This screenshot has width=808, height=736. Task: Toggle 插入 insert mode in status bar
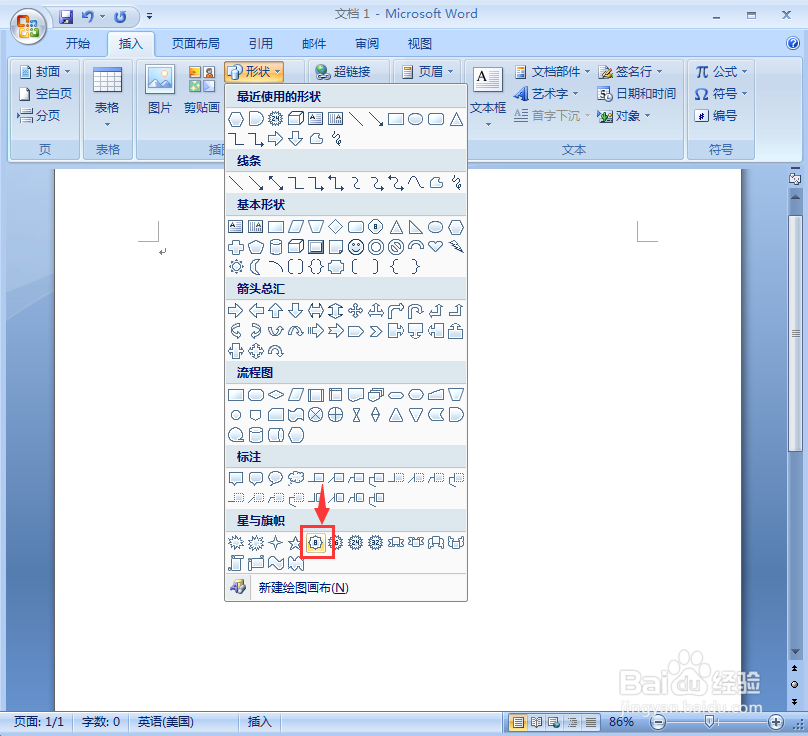point(259,722)
